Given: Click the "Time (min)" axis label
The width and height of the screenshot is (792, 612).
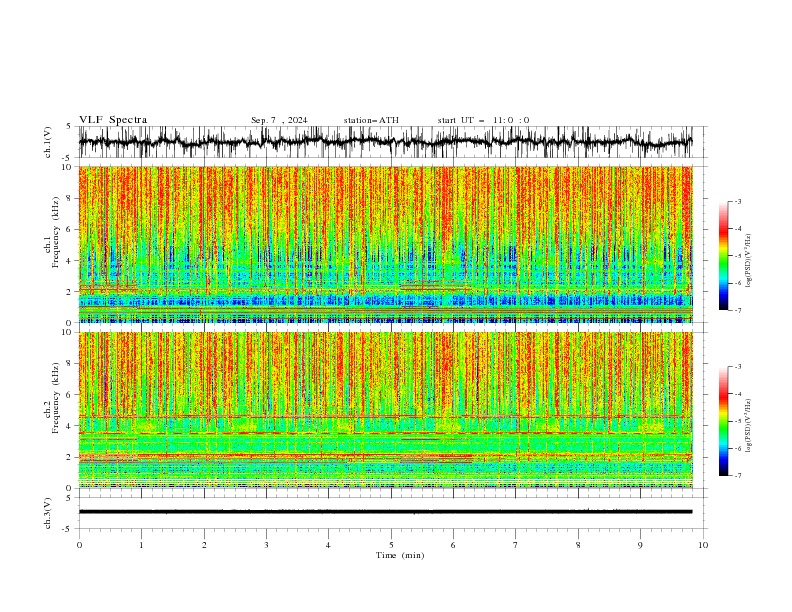Looking at the screenshot, I should [x=400, y=555].
